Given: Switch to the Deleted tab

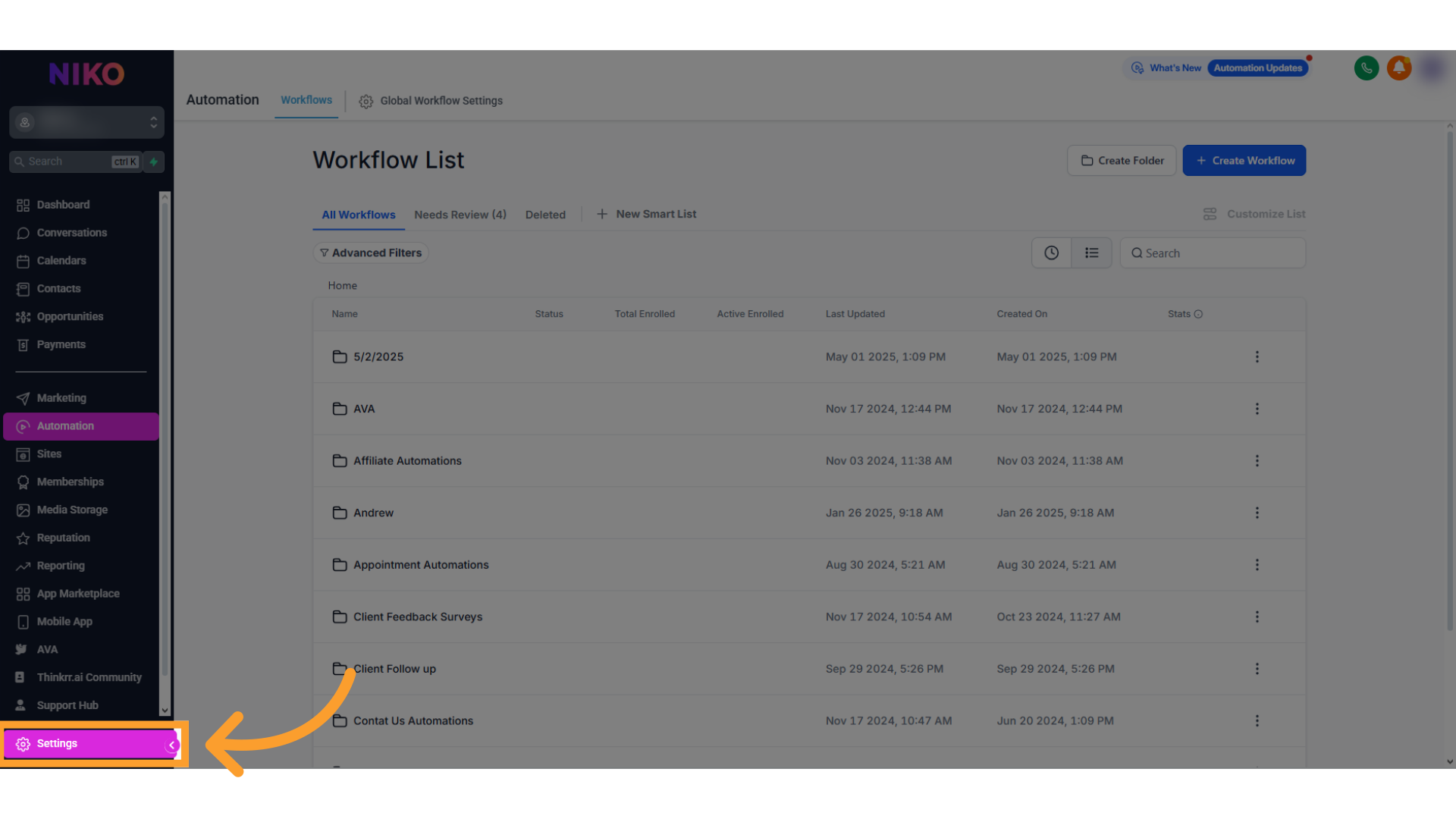Looking at the screenshot, I should [545, 215].
